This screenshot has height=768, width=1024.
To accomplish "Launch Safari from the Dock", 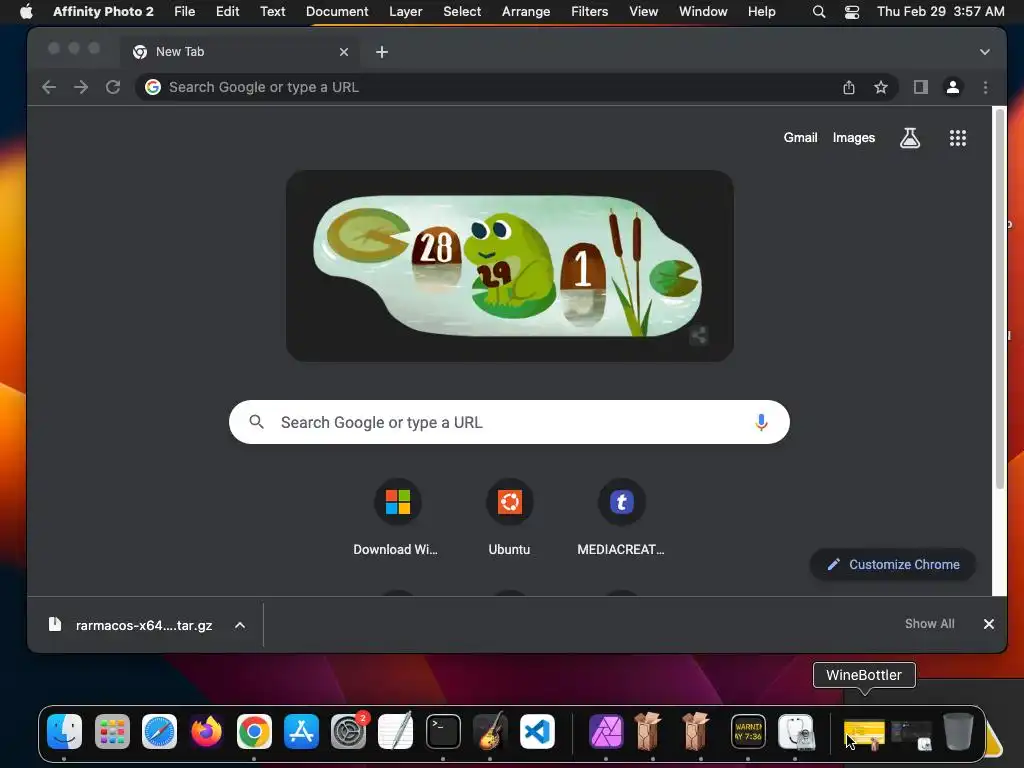I will tap(159, 731).
